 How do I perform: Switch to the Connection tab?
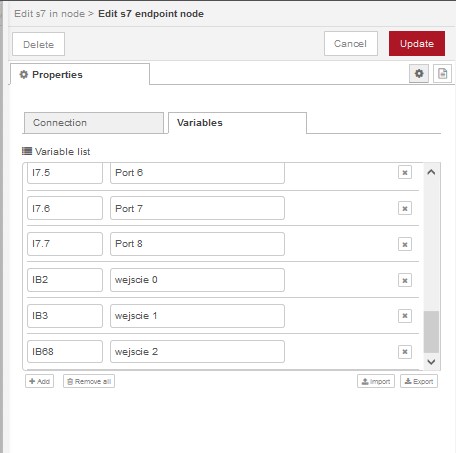(x=94, y=123)
